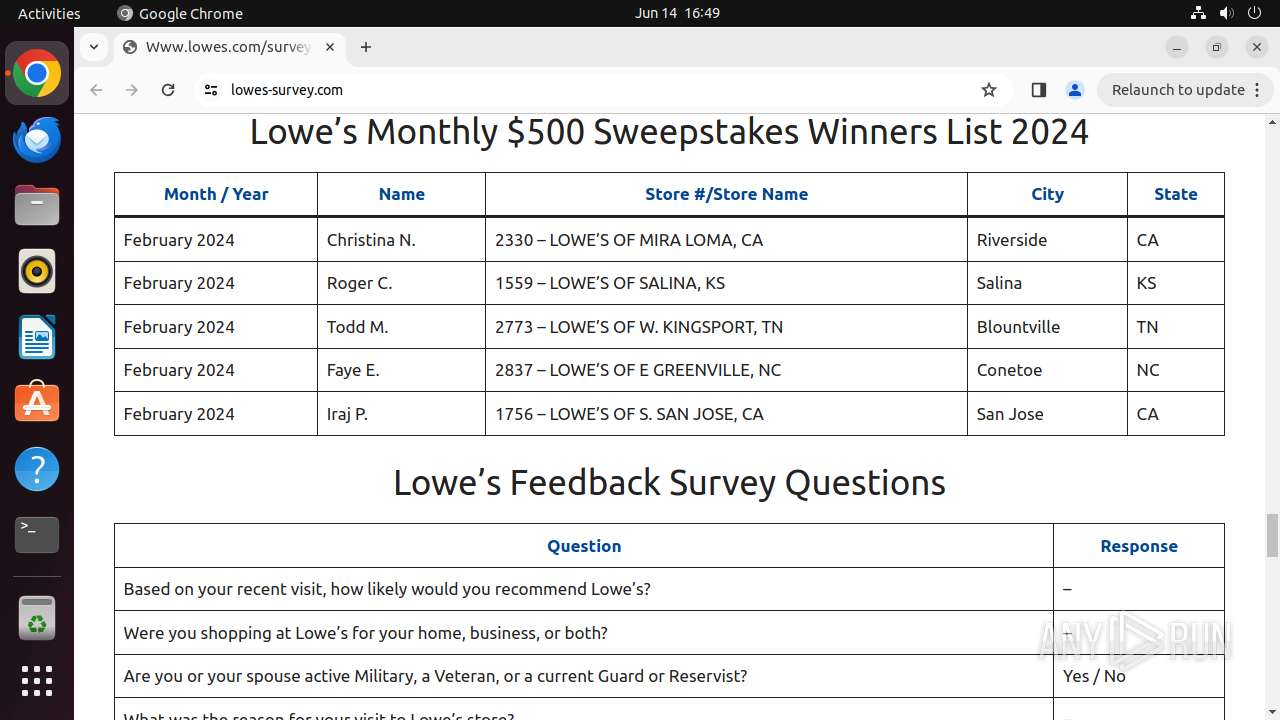
Task: Click the Relaunch to update button
Action: (1177, 90)
